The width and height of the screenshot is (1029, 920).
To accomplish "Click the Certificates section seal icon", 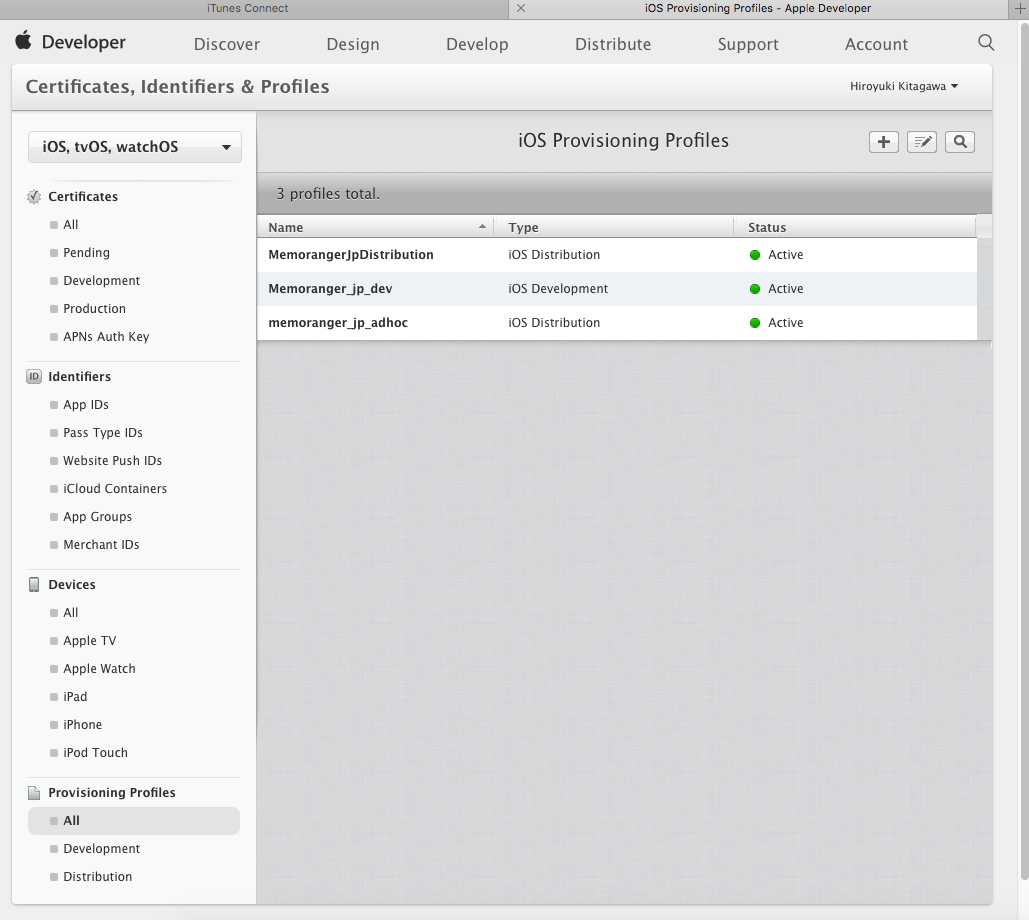I will (x=33, y=196).
